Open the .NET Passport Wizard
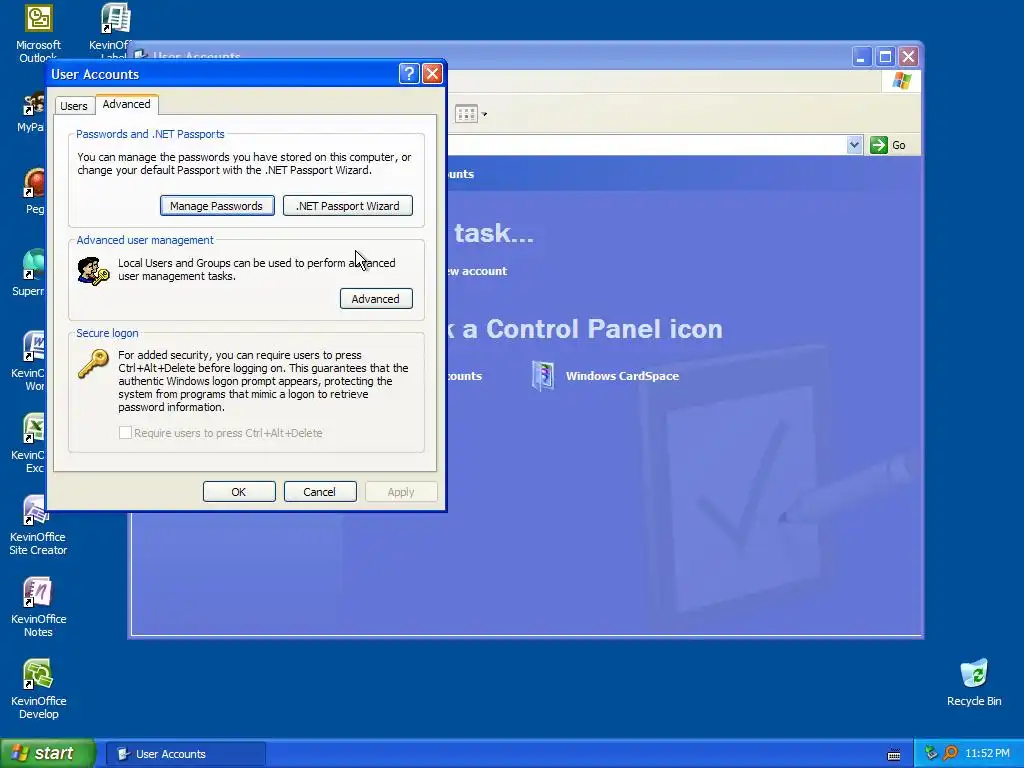This screenshot has width=1024, height=768. point(347,206)
